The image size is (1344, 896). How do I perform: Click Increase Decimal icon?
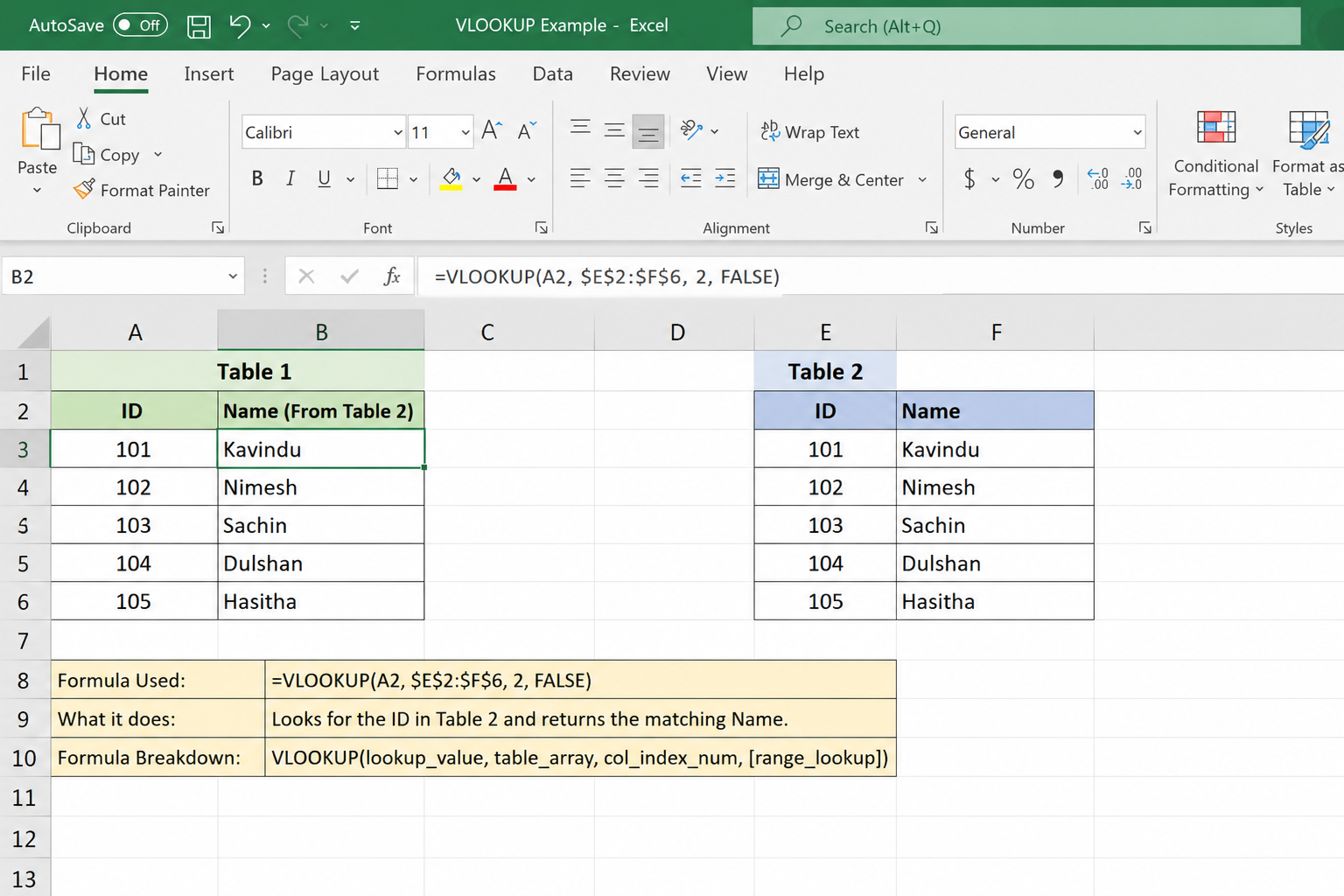click(x=1097, y=178)
